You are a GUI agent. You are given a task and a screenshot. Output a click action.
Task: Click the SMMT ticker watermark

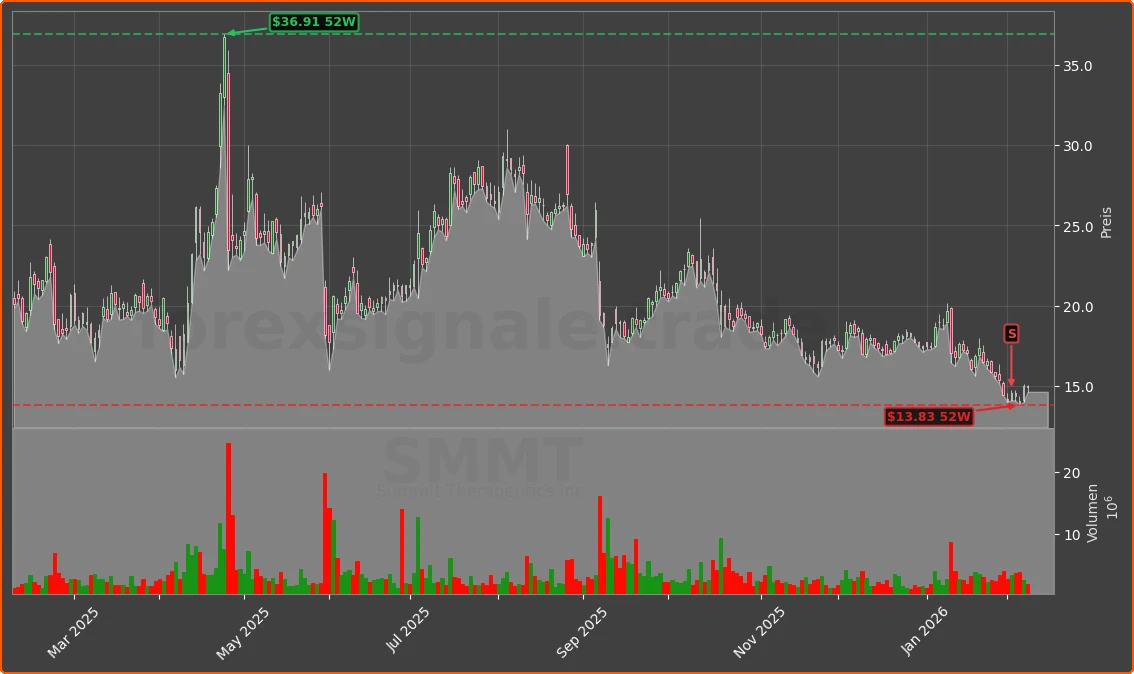tap(484, 462)
